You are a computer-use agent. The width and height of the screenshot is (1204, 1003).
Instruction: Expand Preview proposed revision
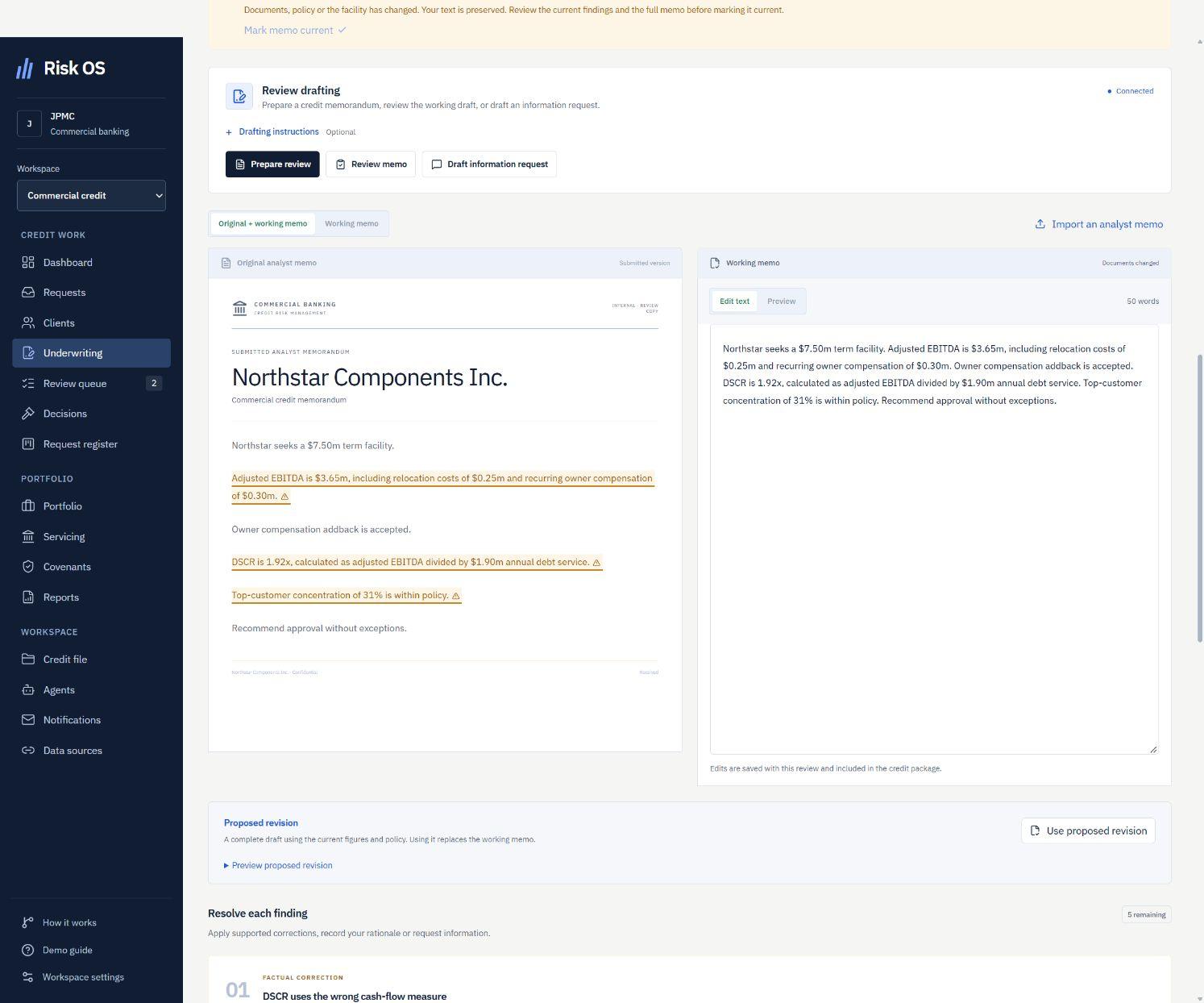[x=278, y=866]
